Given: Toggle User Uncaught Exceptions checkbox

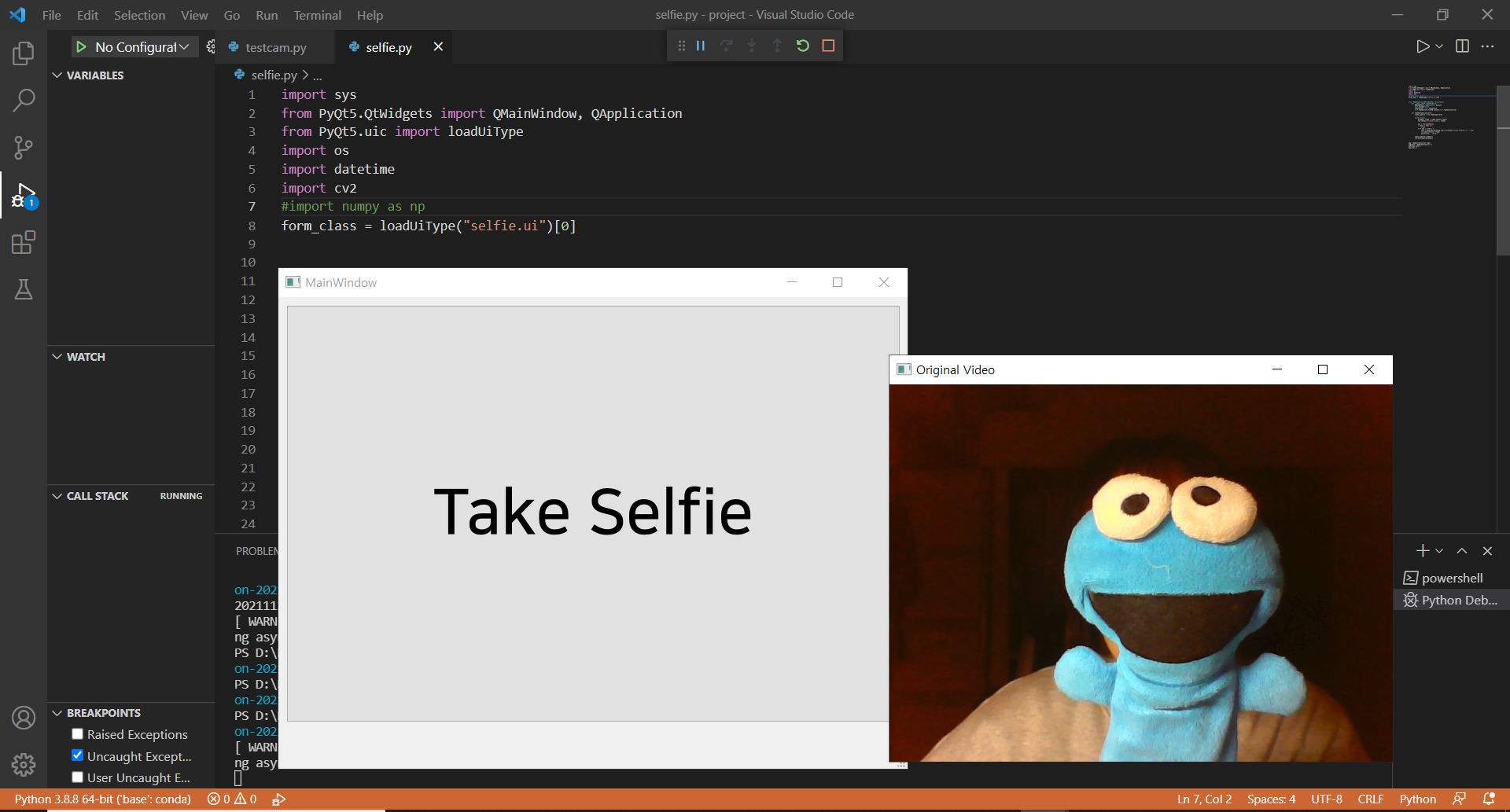Looking at the screenshot, I should coord(77,777).
